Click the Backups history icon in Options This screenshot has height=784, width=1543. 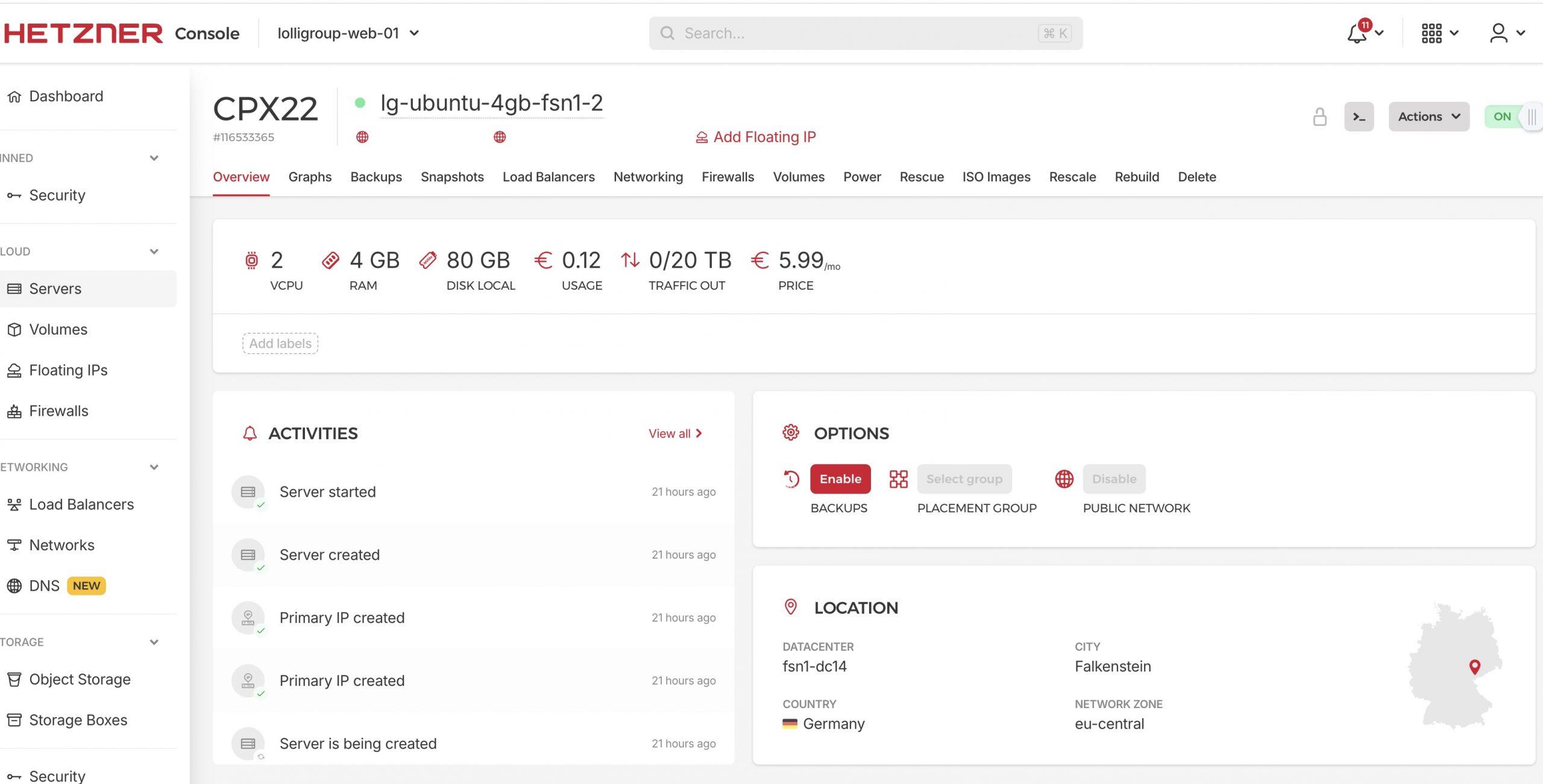pos(791,479)
